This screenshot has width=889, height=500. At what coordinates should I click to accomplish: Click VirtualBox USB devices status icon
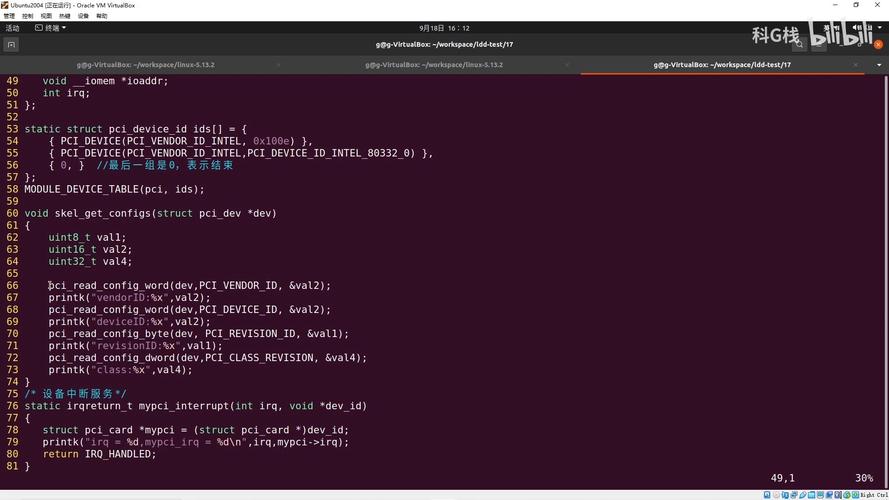803,495
